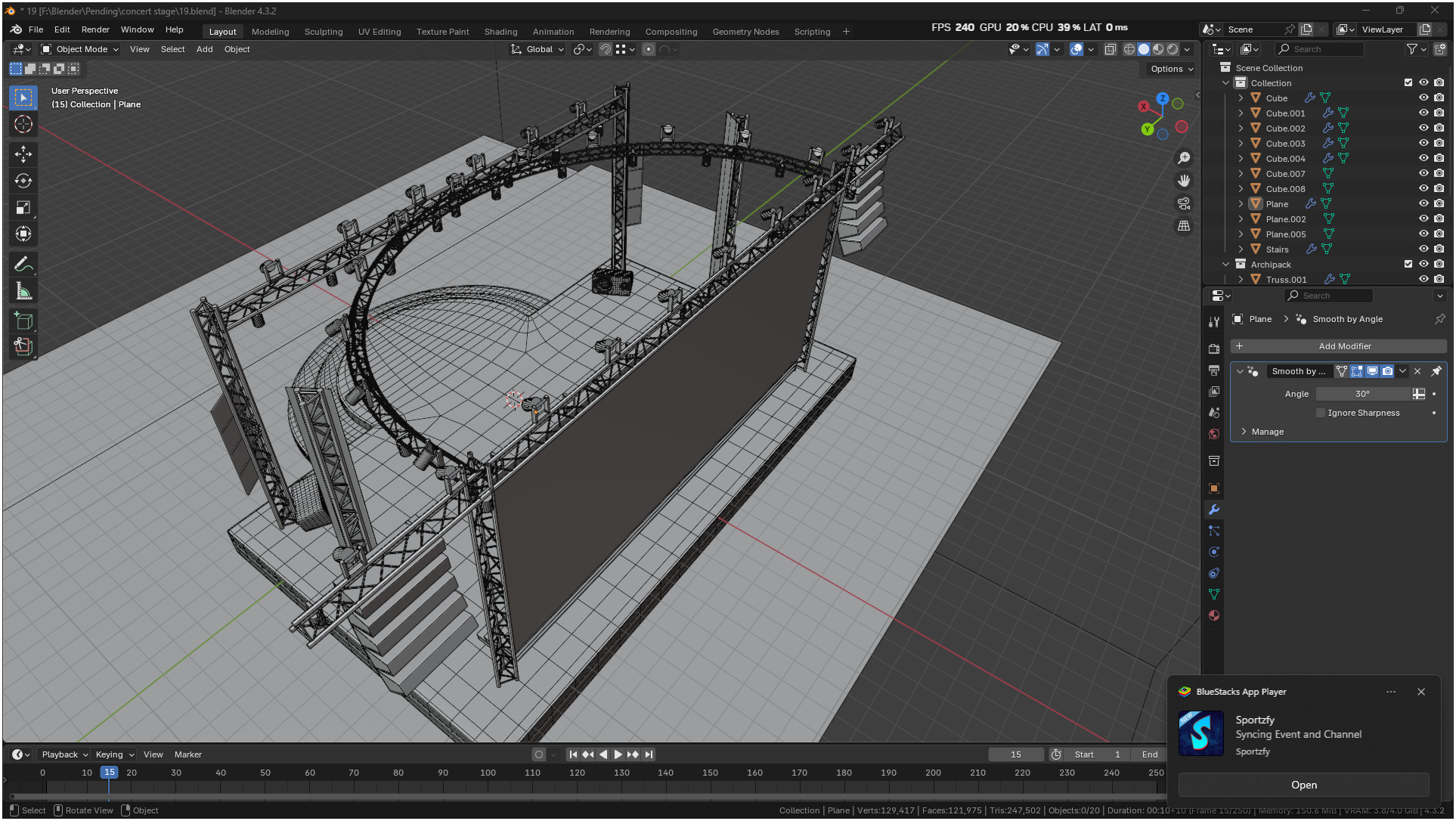Screen dimensions: 1456x821
Task: Select the Scale tool
Action: [x=23, y=207]
